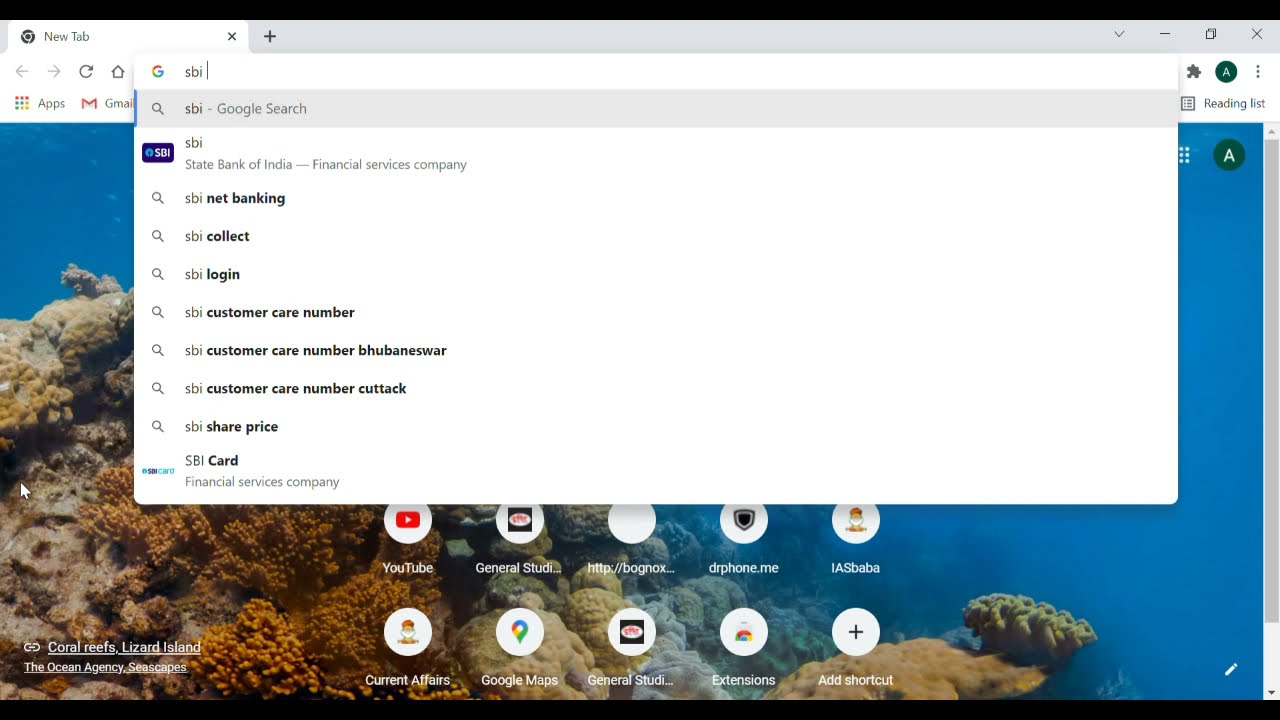
Task: Open the Extensions puzzle icon
Action: point(1194,72)
